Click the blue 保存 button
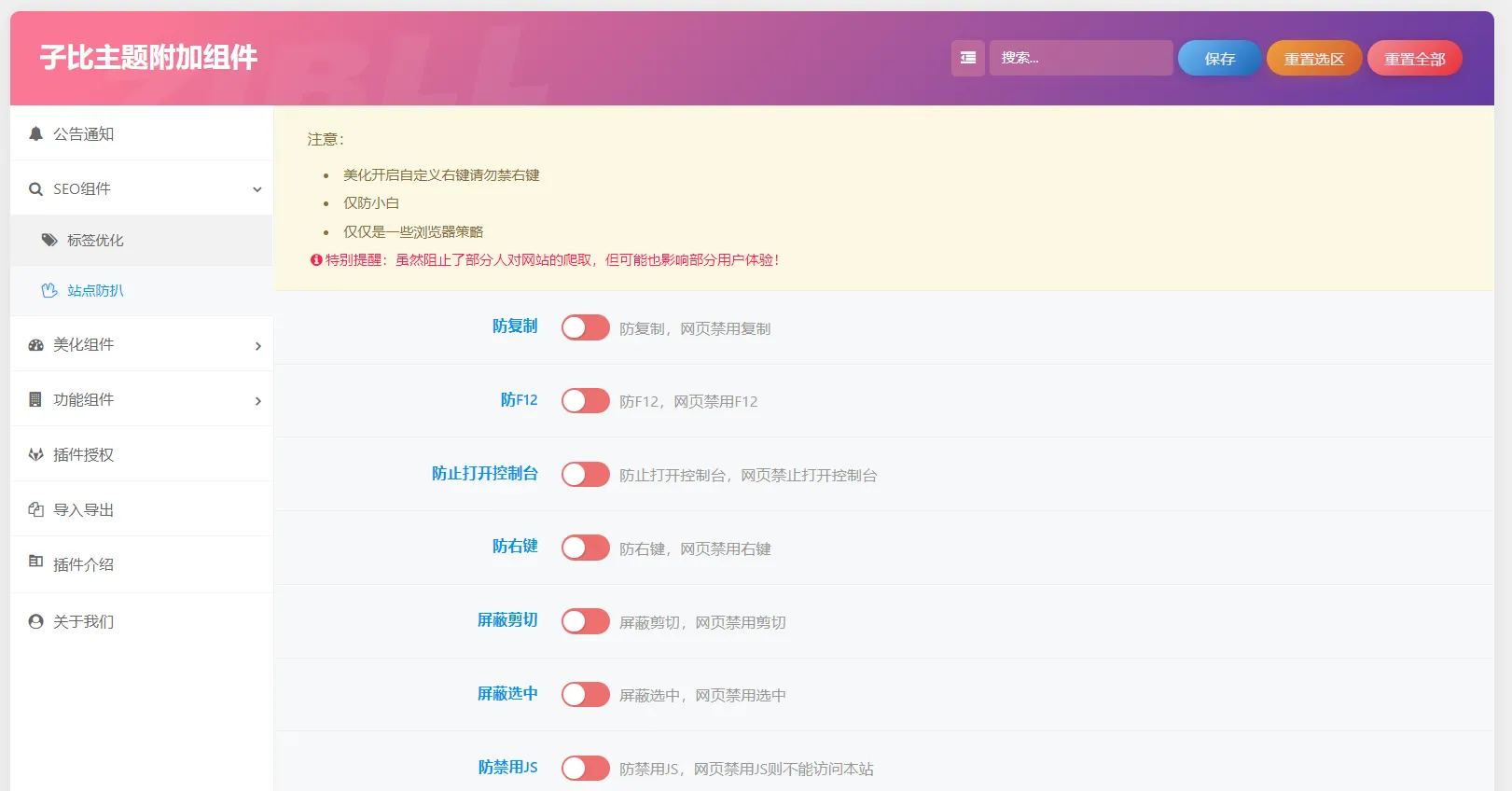 click(x=1219, y=59)
